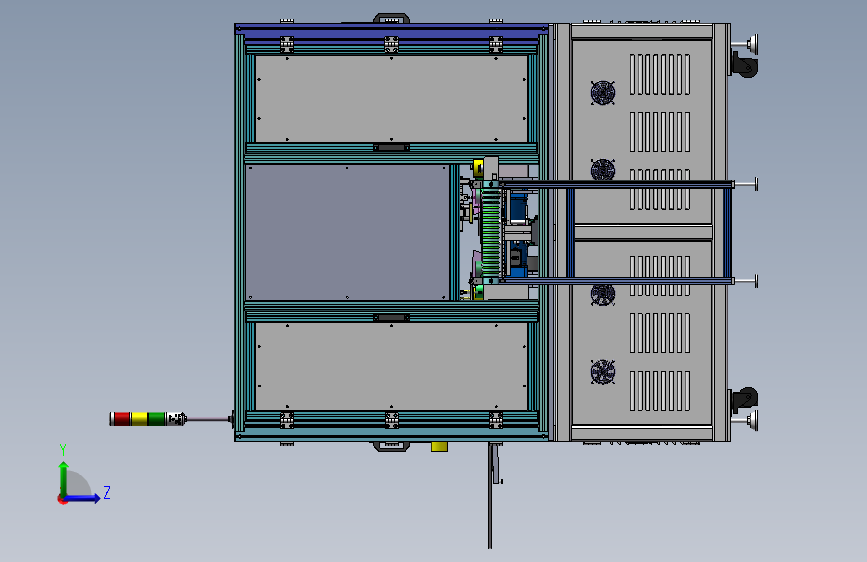Viewport: 867px width, 562px height.
Task: Select the topmost cooling fan on the cabinet
Action: pyautogui.click(x=603, y=93)
